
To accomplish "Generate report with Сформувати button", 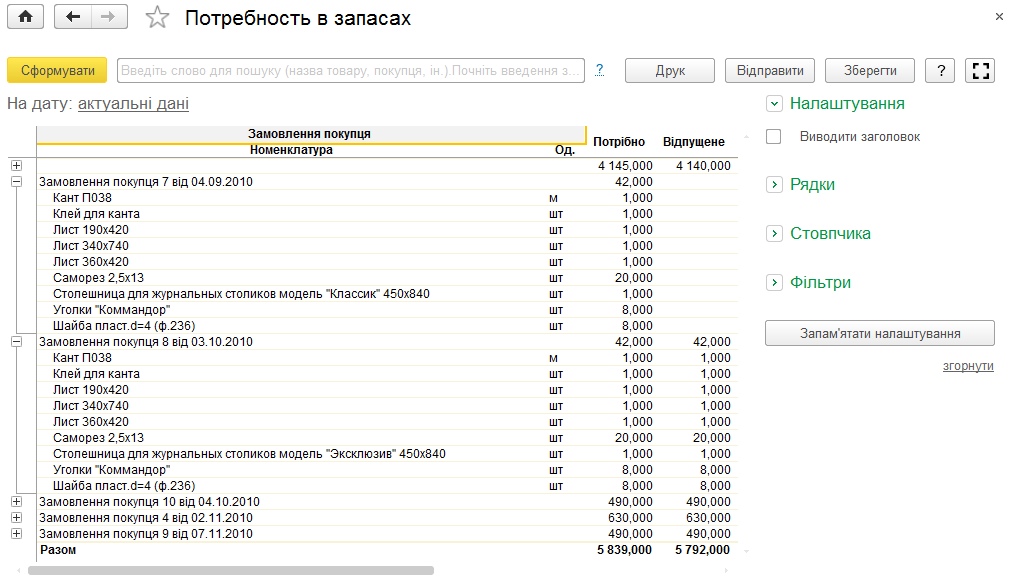I will (x=58, y=70).
